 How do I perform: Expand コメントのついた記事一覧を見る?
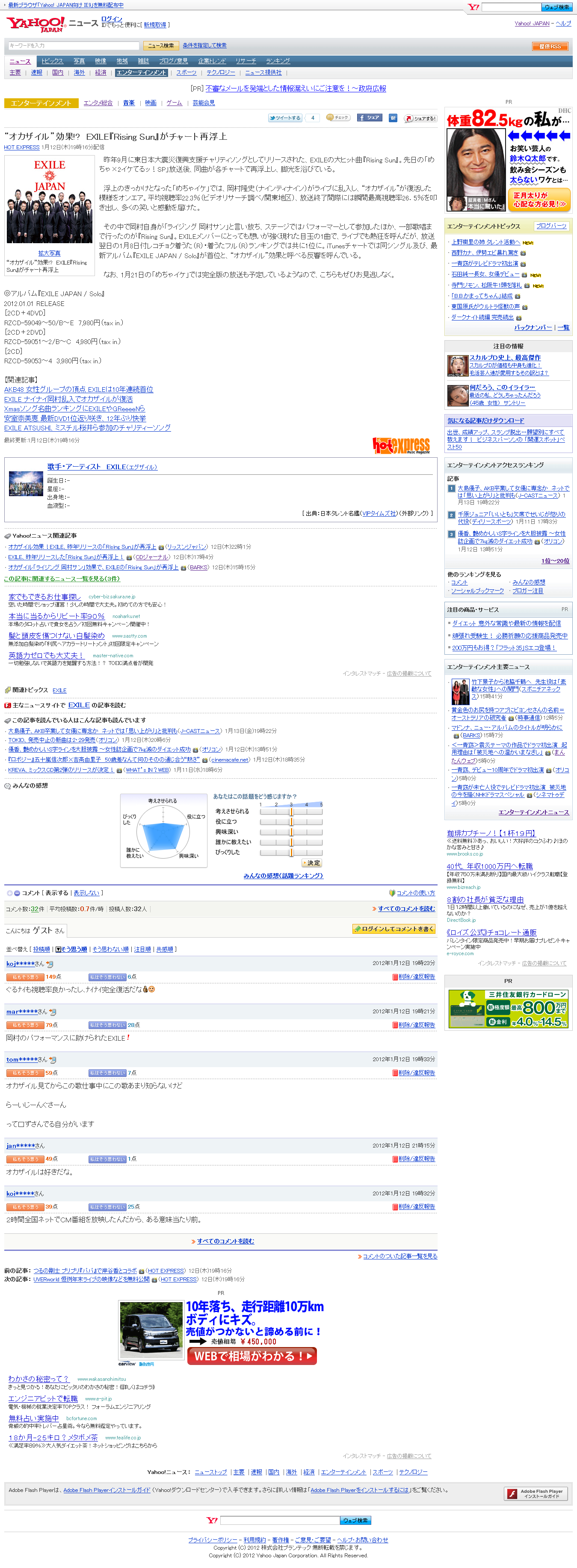click(x=399, y=1256)
